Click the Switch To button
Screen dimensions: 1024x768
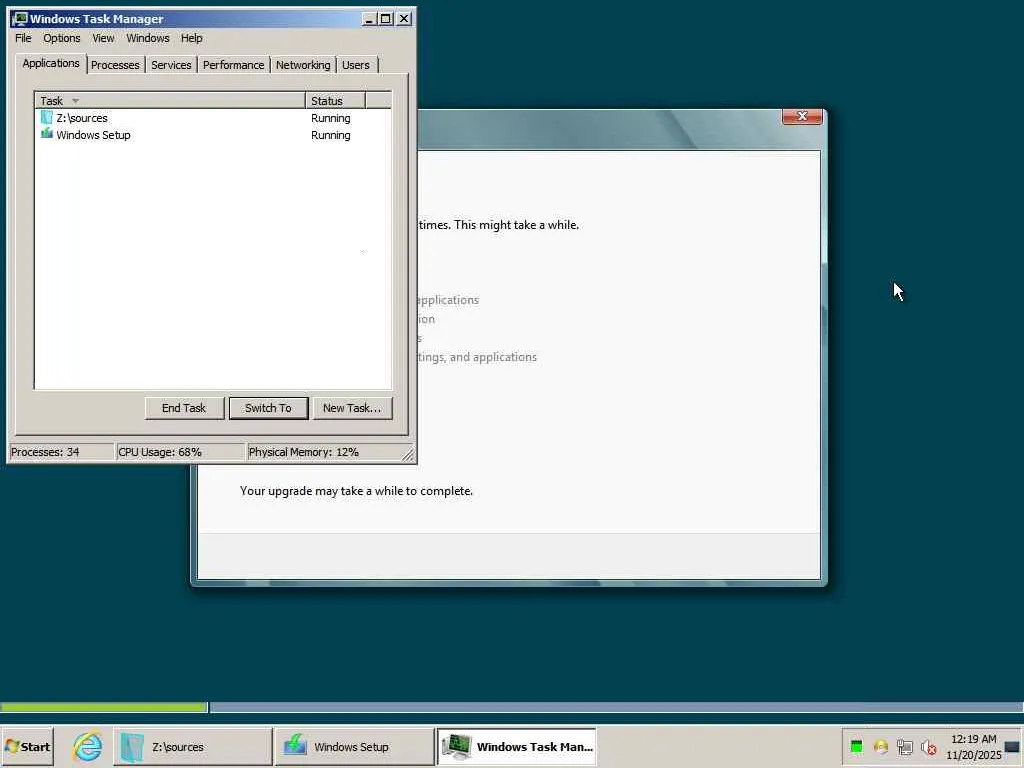[268, 408]
